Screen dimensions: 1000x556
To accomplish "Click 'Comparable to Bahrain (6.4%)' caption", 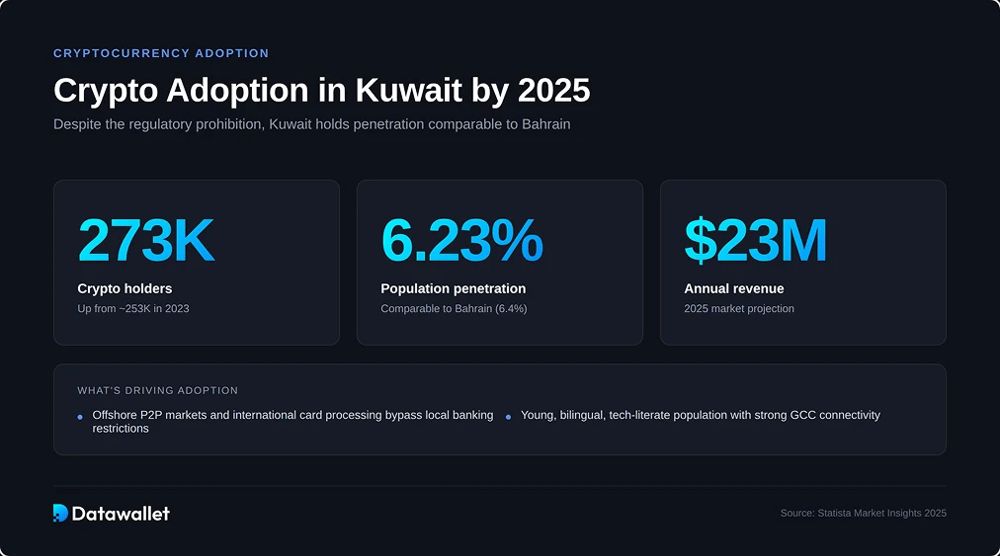I will click(x=454, y=309).
